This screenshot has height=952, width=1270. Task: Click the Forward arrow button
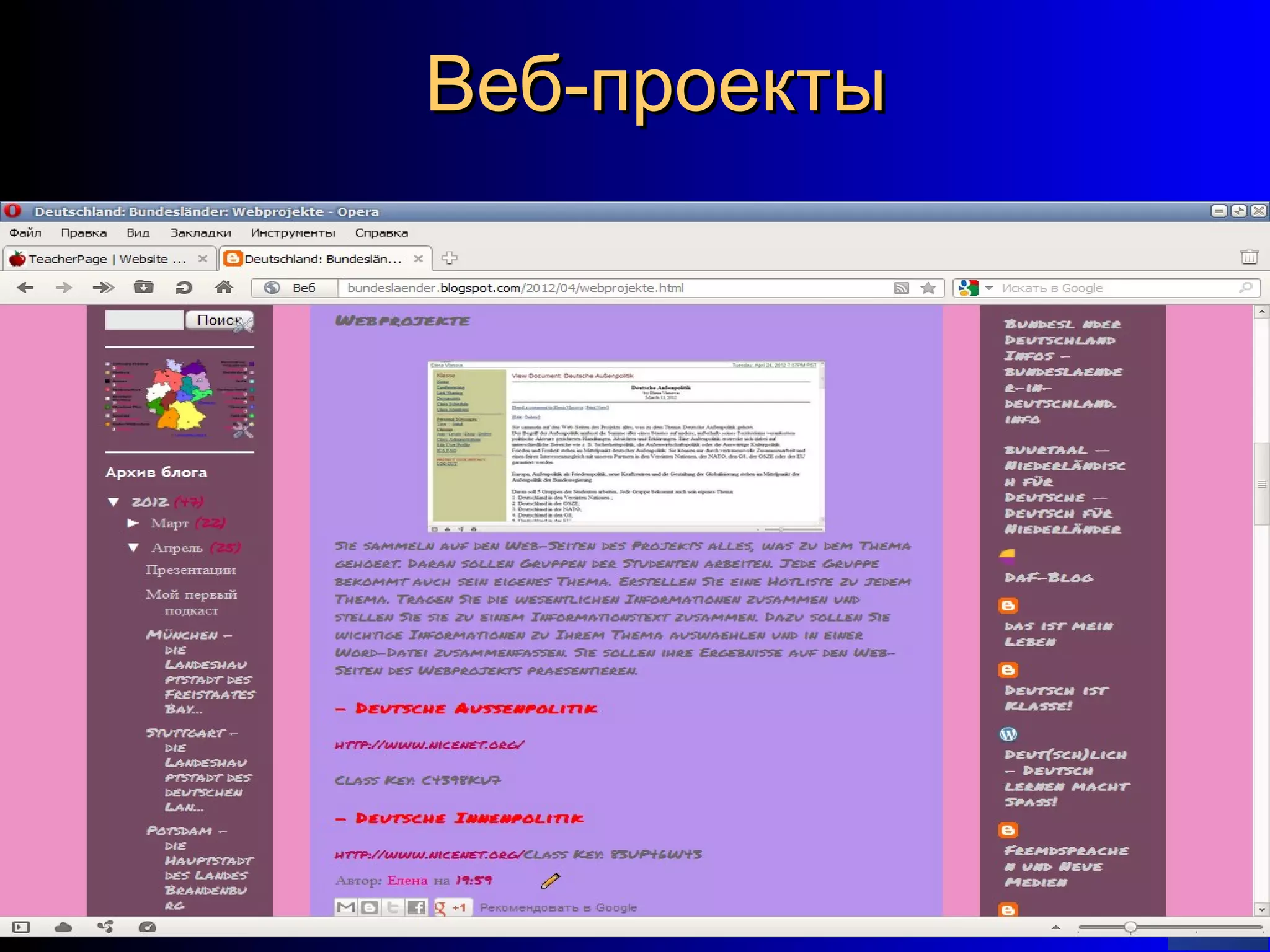point(63,288)
